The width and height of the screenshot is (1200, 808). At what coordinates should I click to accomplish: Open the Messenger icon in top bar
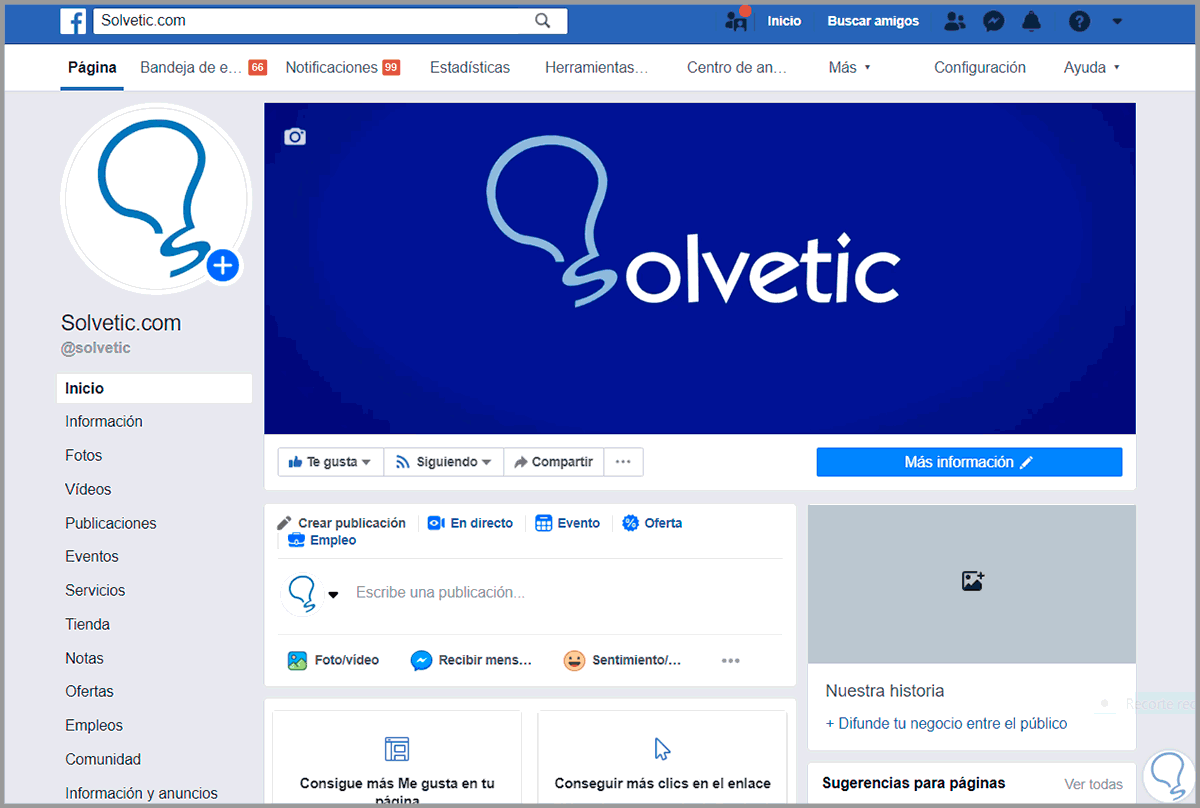click(993, 21)
